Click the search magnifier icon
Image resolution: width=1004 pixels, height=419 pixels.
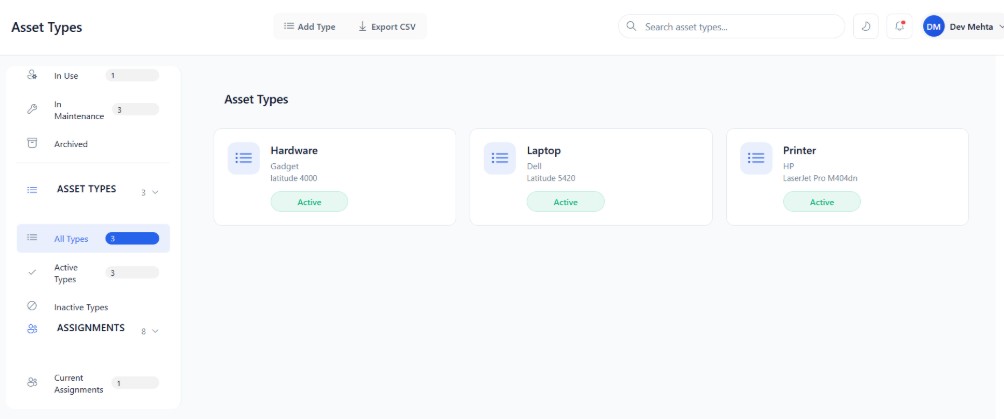(x=631, y=27)
